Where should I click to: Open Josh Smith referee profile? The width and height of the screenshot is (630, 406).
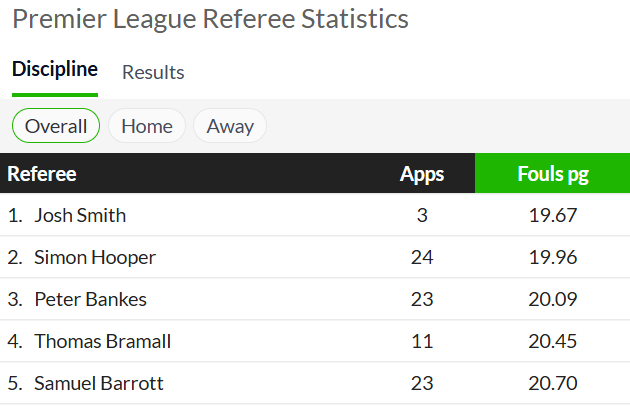(80, 215)
